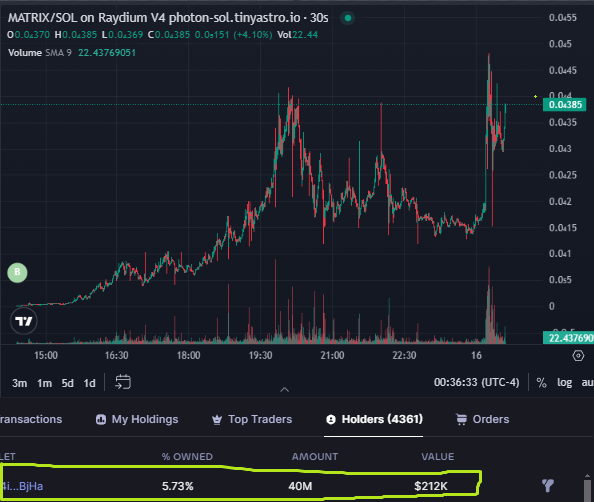The image size is (594, 502).
Task: Select the 1d time range
Action: click(x=89, y=383)
